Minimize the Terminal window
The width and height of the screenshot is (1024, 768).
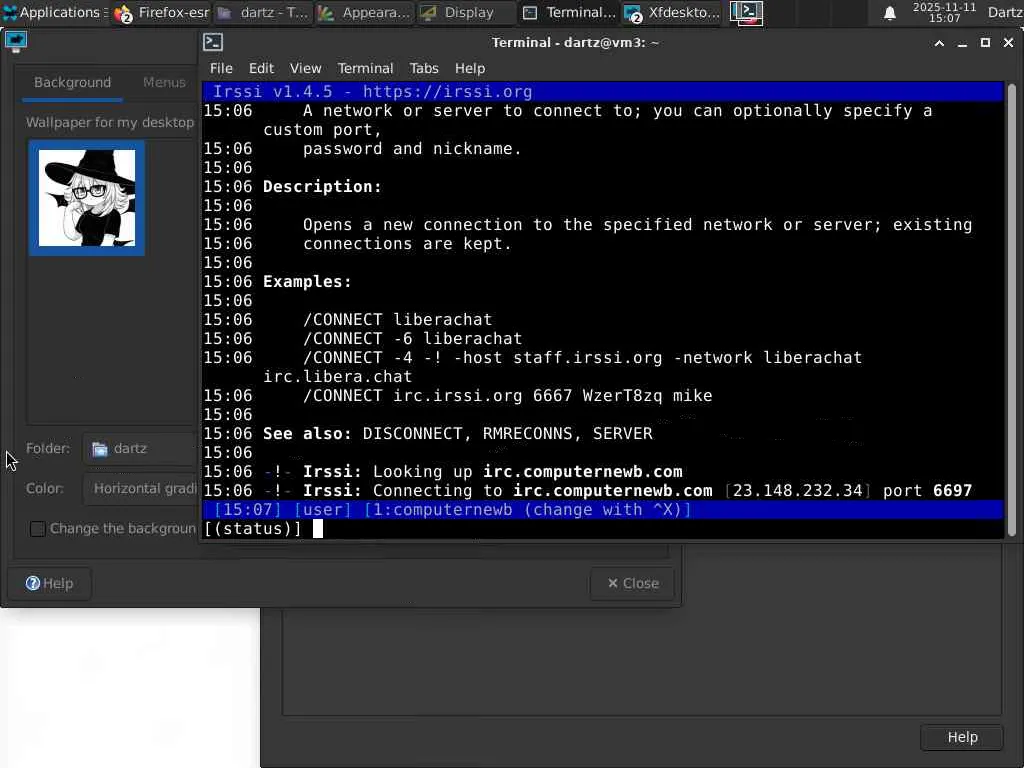point(962,43)
